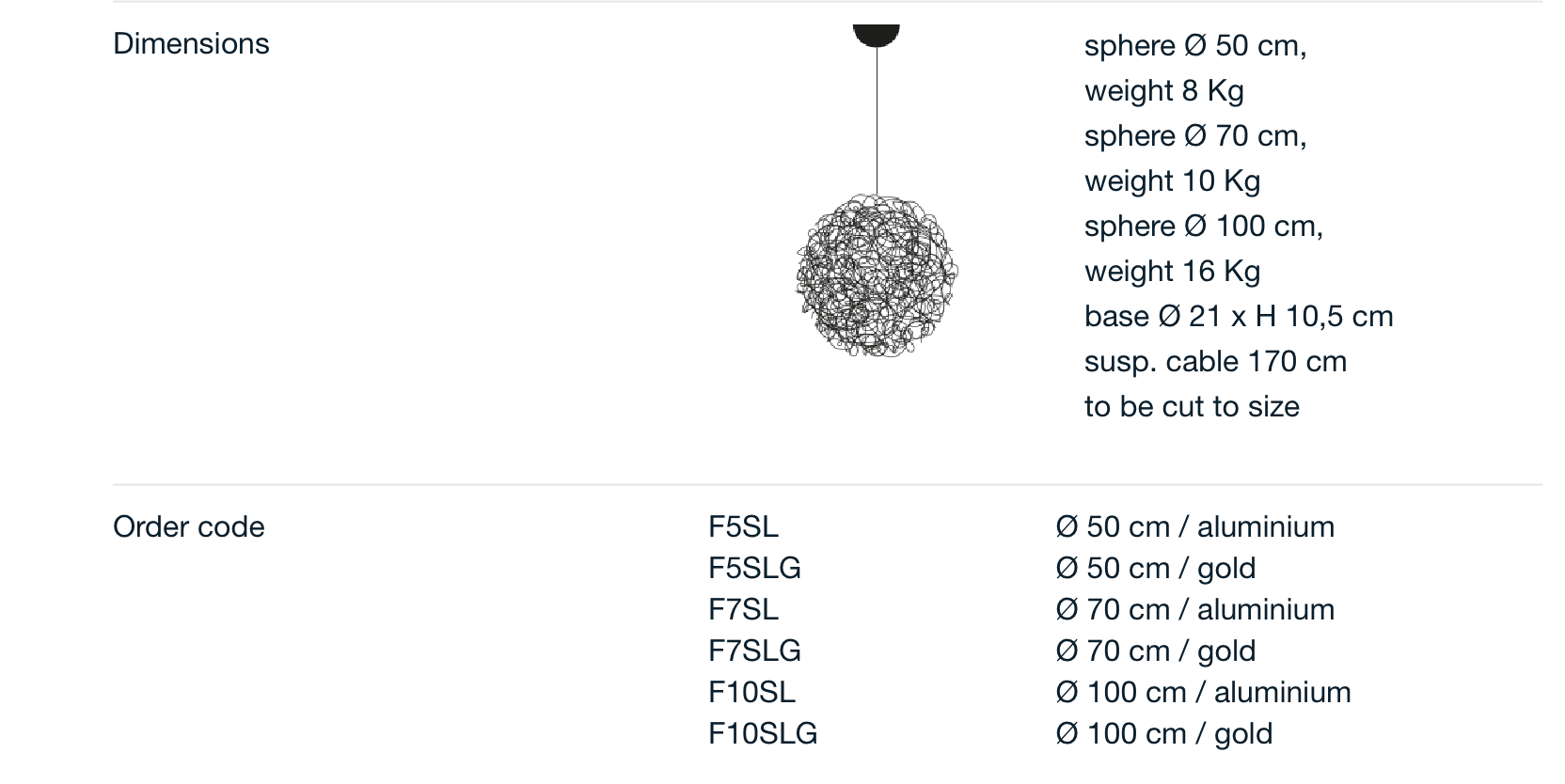Click the sphere Ø 50 cm dimension text
1565x784 pixels.
click(1195, 45)
